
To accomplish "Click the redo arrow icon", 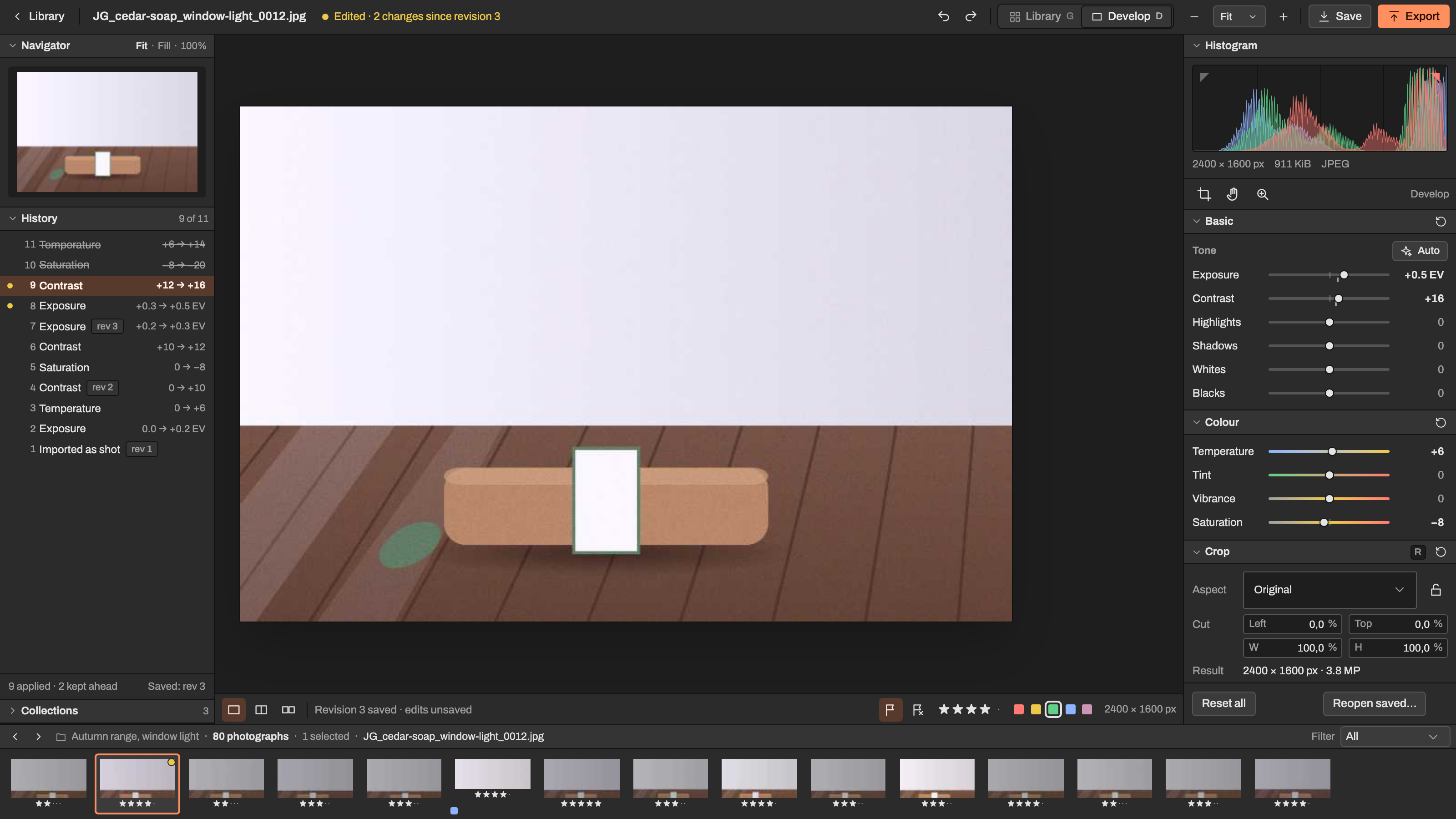I will (x=971, y=16).
